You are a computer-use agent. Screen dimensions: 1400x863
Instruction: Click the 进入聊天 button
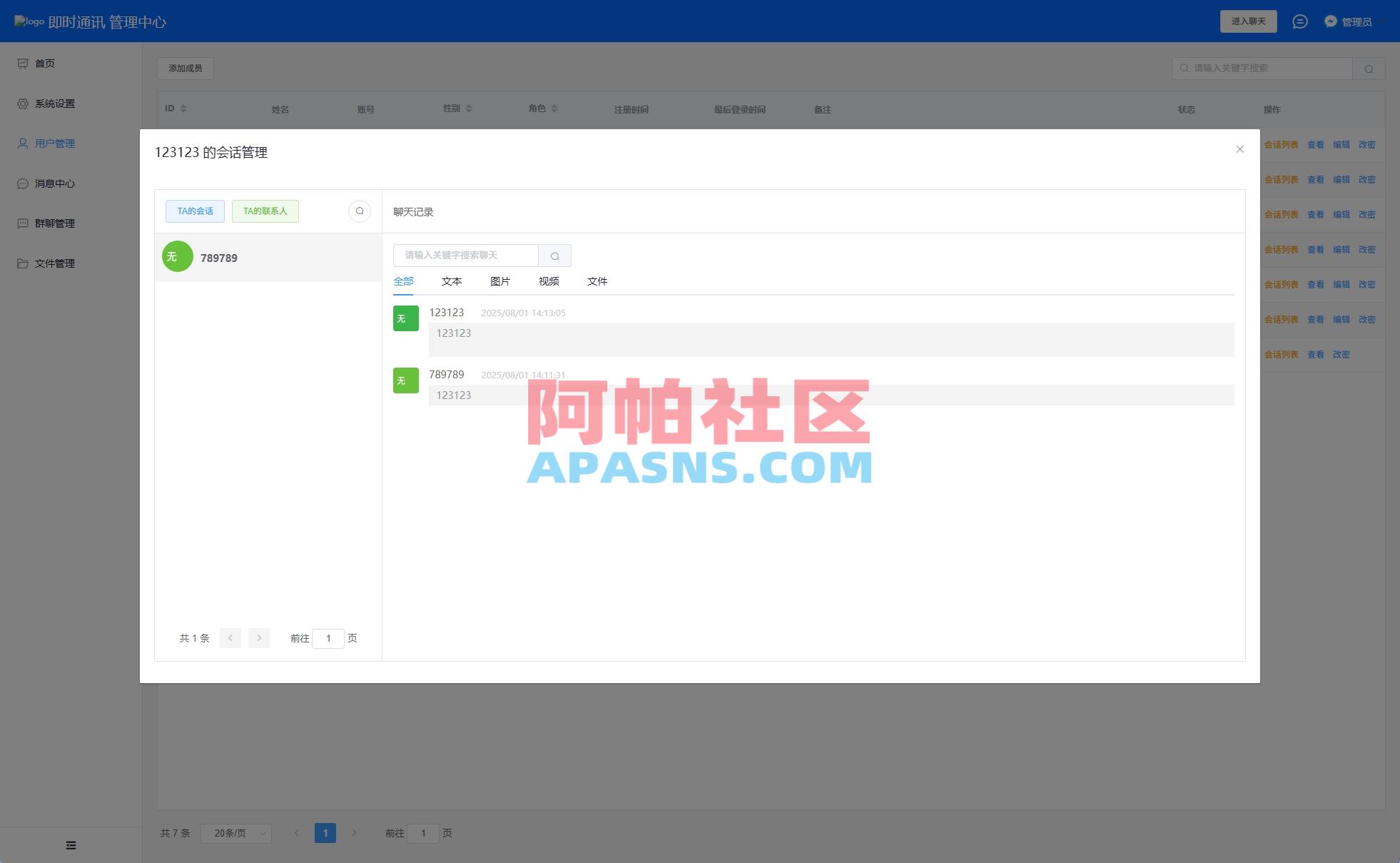pos(1248,21)
